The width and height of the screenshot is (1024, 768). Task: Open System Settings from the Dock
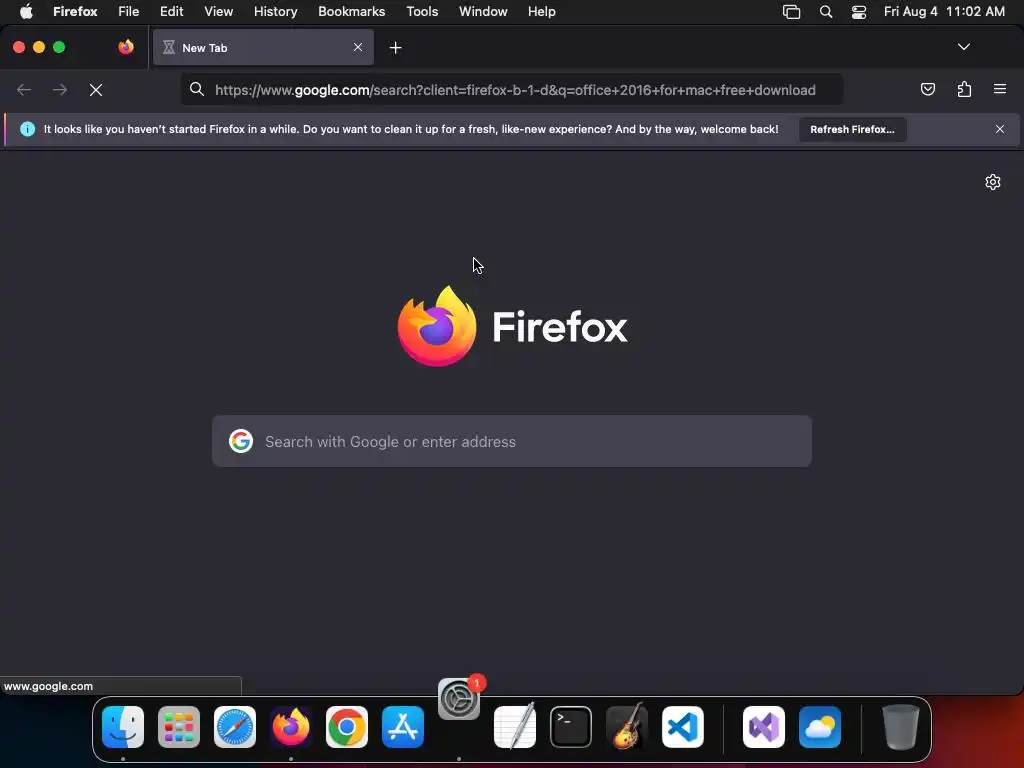(x=458, y=699)
